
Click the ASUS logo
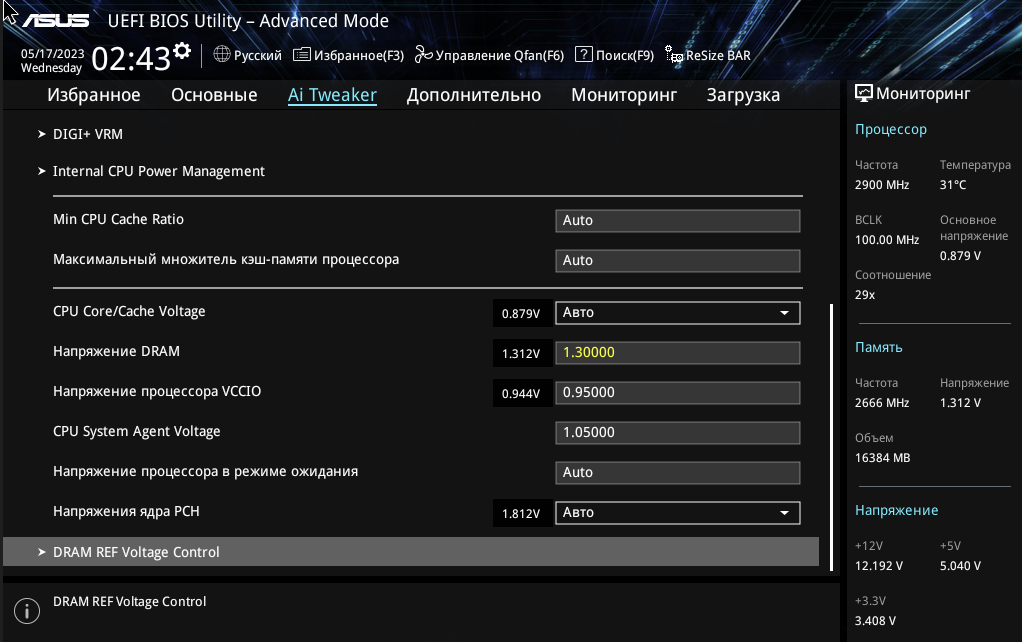(55, 21)
